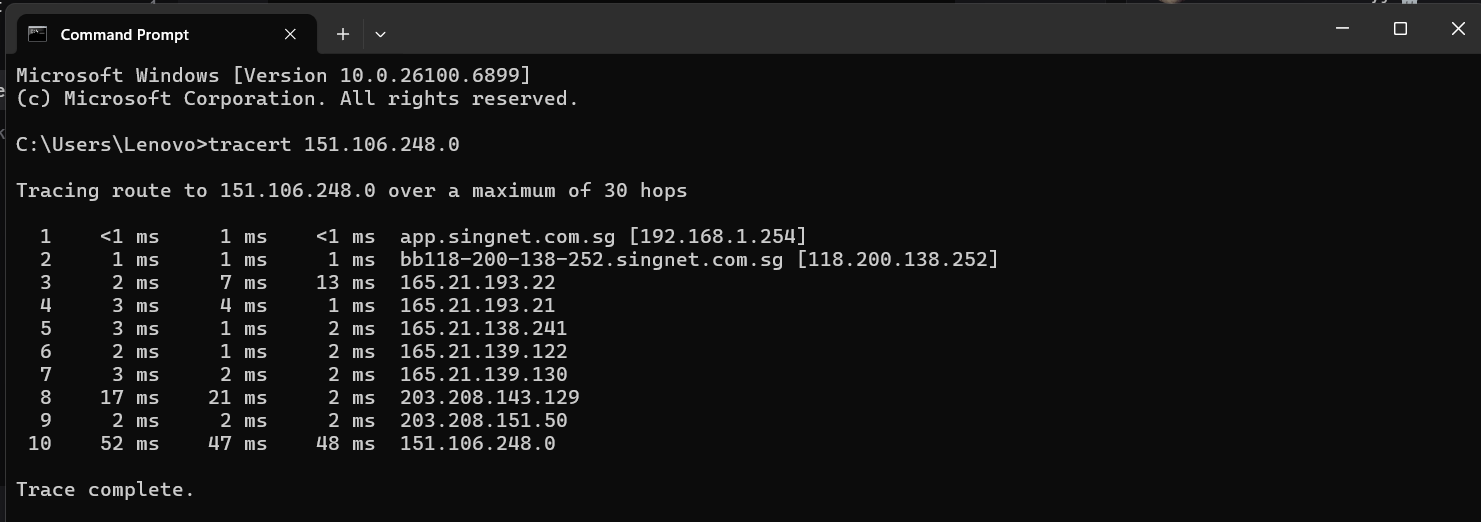The image size is (1481, 522).
Task: Click the Command Prompt terminal icon in tab
Action: click(x=37, y=34)
